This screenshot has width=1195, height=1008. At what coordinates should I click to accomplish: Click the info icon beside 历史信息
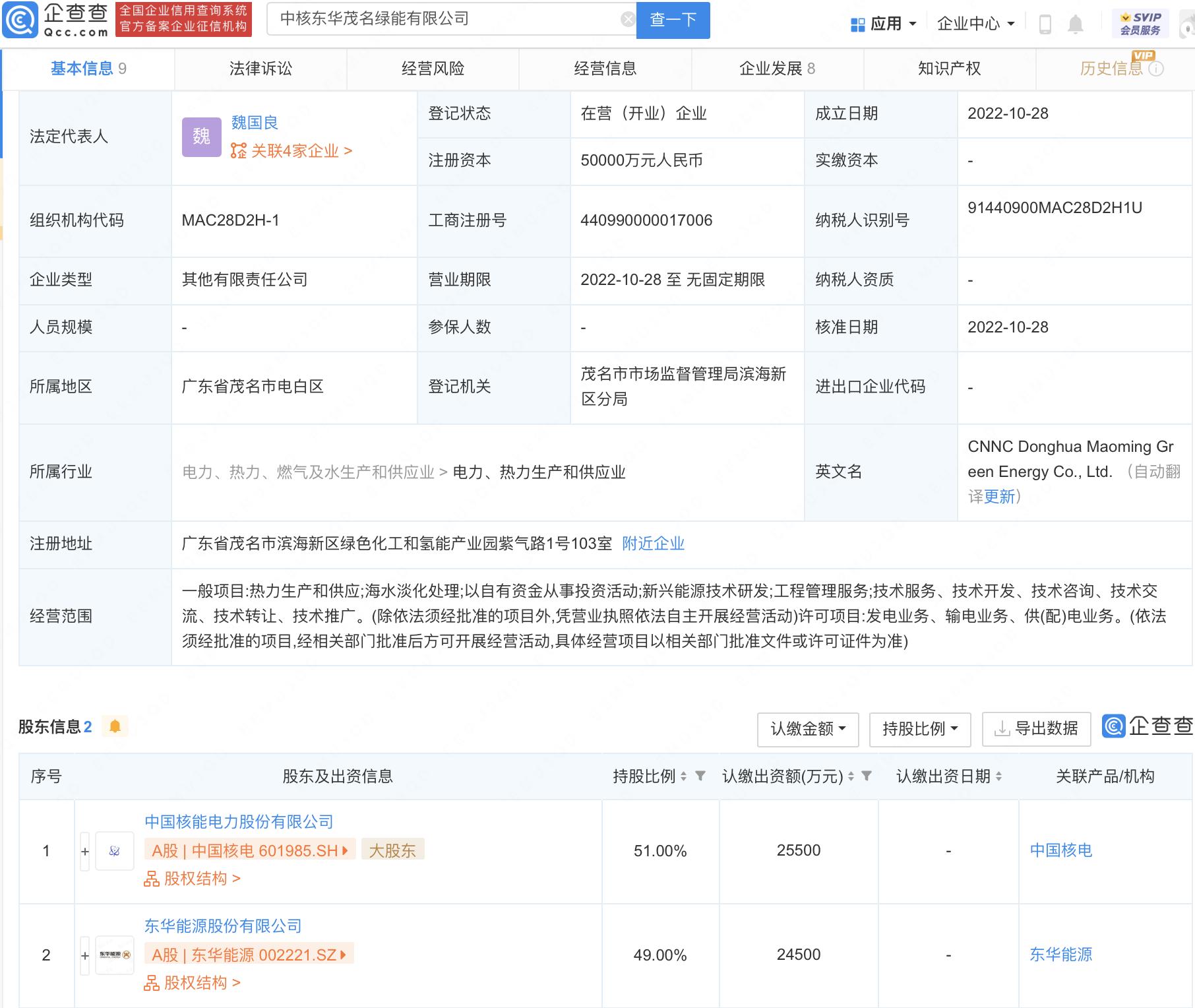(x=1156, y=69)
